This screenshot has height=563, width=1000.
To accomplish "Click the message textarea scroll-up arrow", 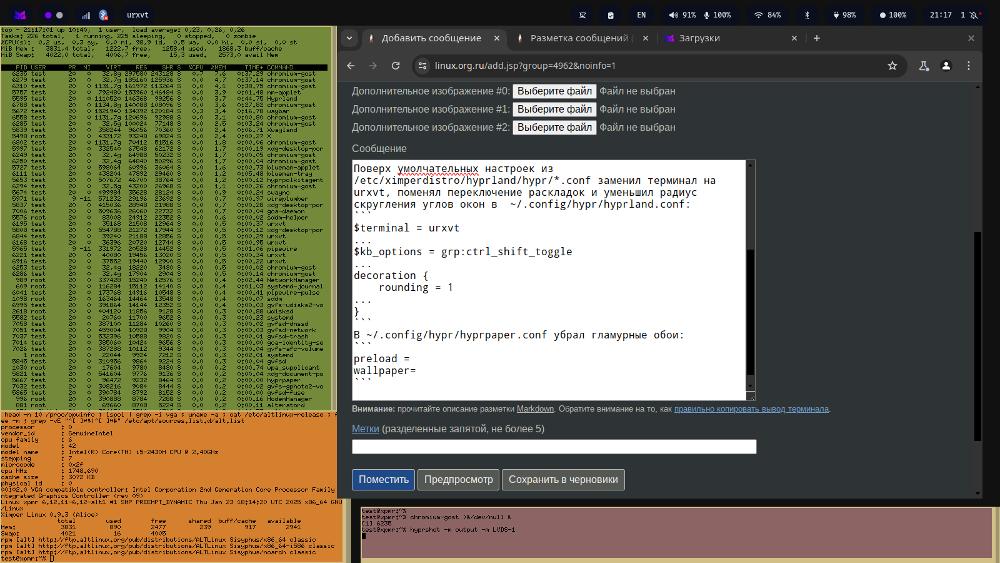I will (750, 165).
